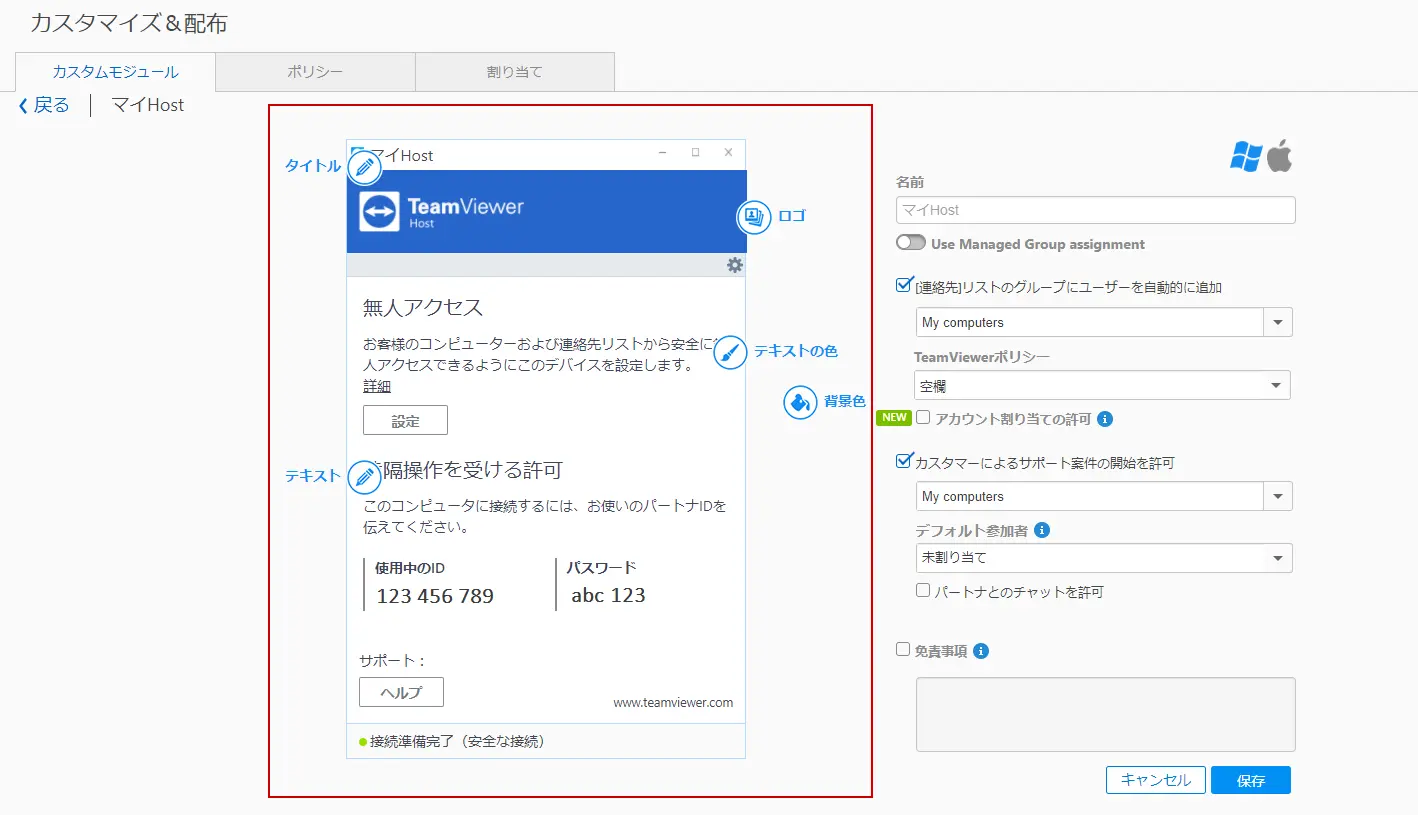Uncheck auto-add users to contact list group
The height and width of the screenshot is (815, 1418).
(x=905, y=285)
